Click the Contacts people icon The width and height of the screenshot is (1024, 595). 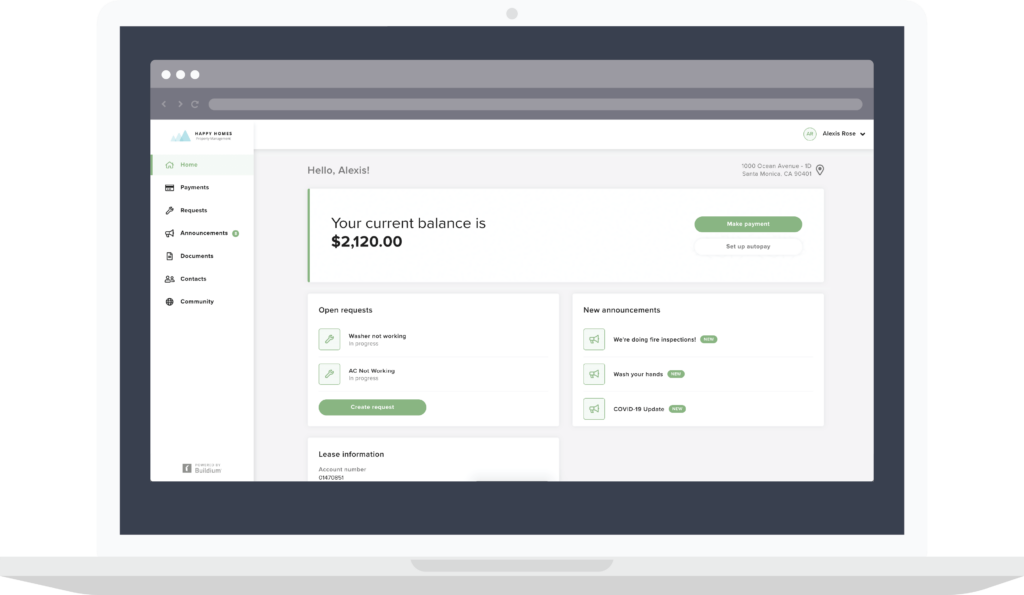point(170,279)
